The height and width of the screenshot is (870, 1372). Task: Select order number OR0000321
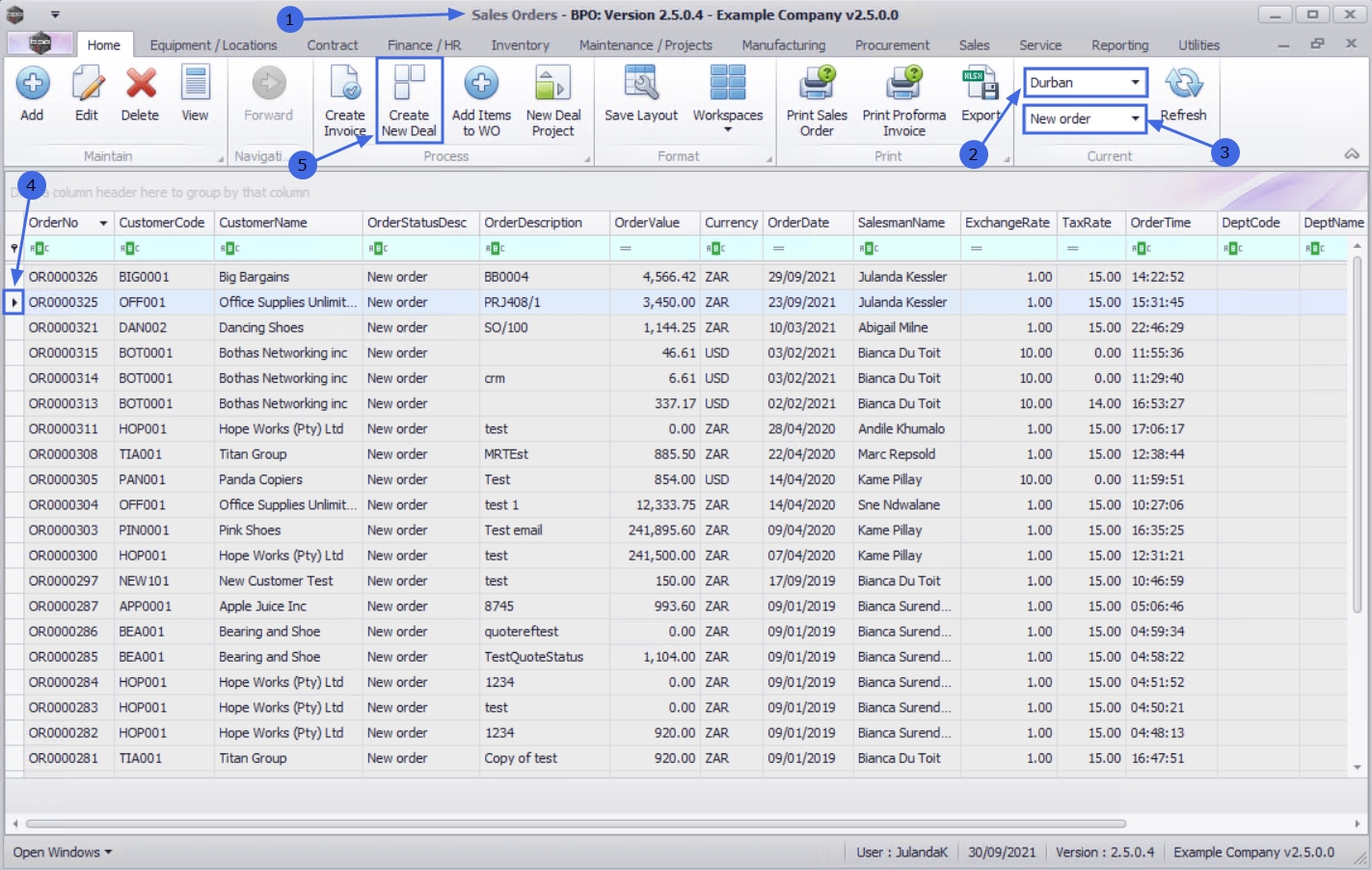click(63, 328)
